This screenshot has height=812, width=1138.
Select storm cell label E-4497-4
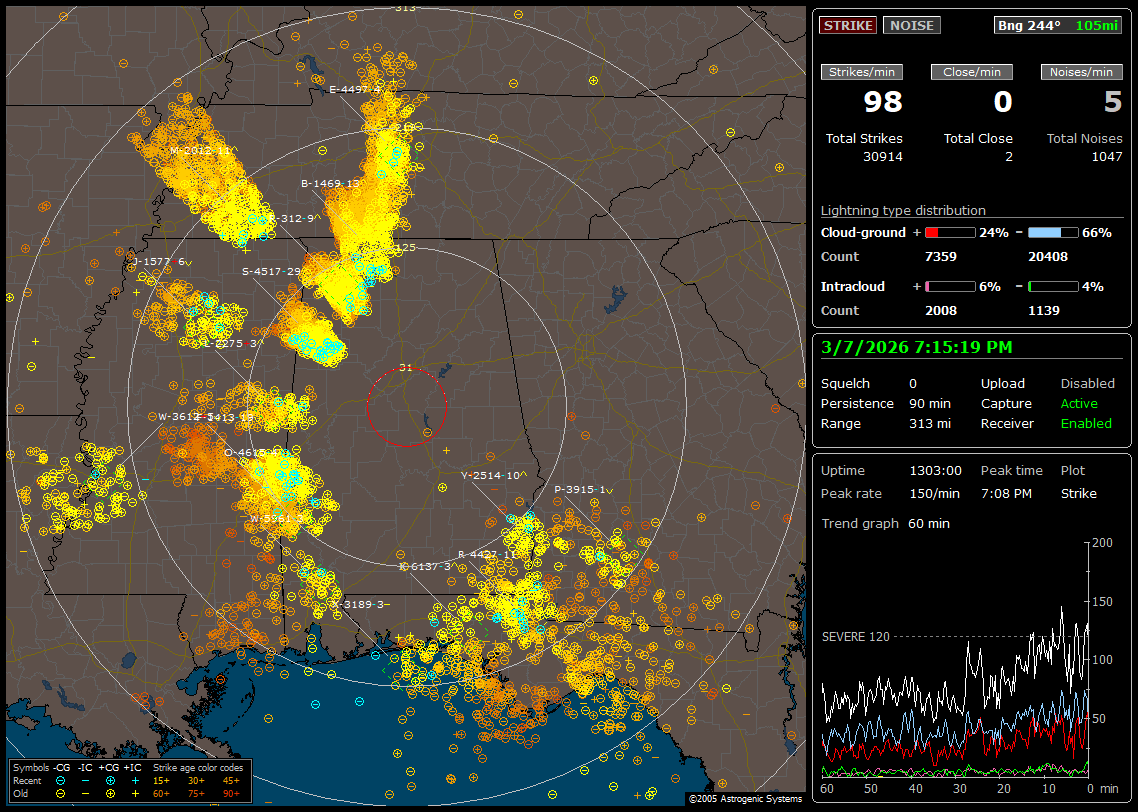coord(351,89)
